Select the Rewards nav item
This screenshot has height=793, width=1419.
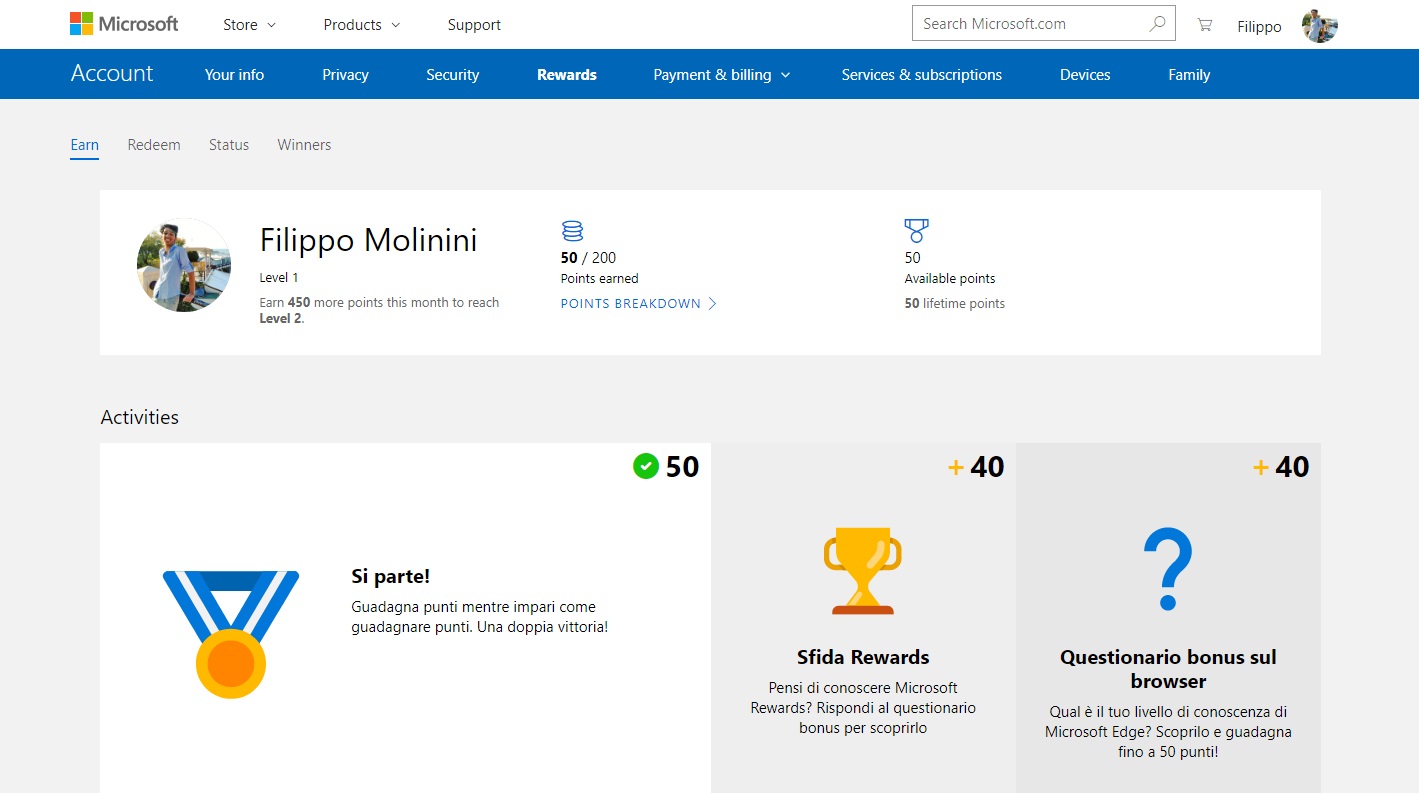pos(566,75)
